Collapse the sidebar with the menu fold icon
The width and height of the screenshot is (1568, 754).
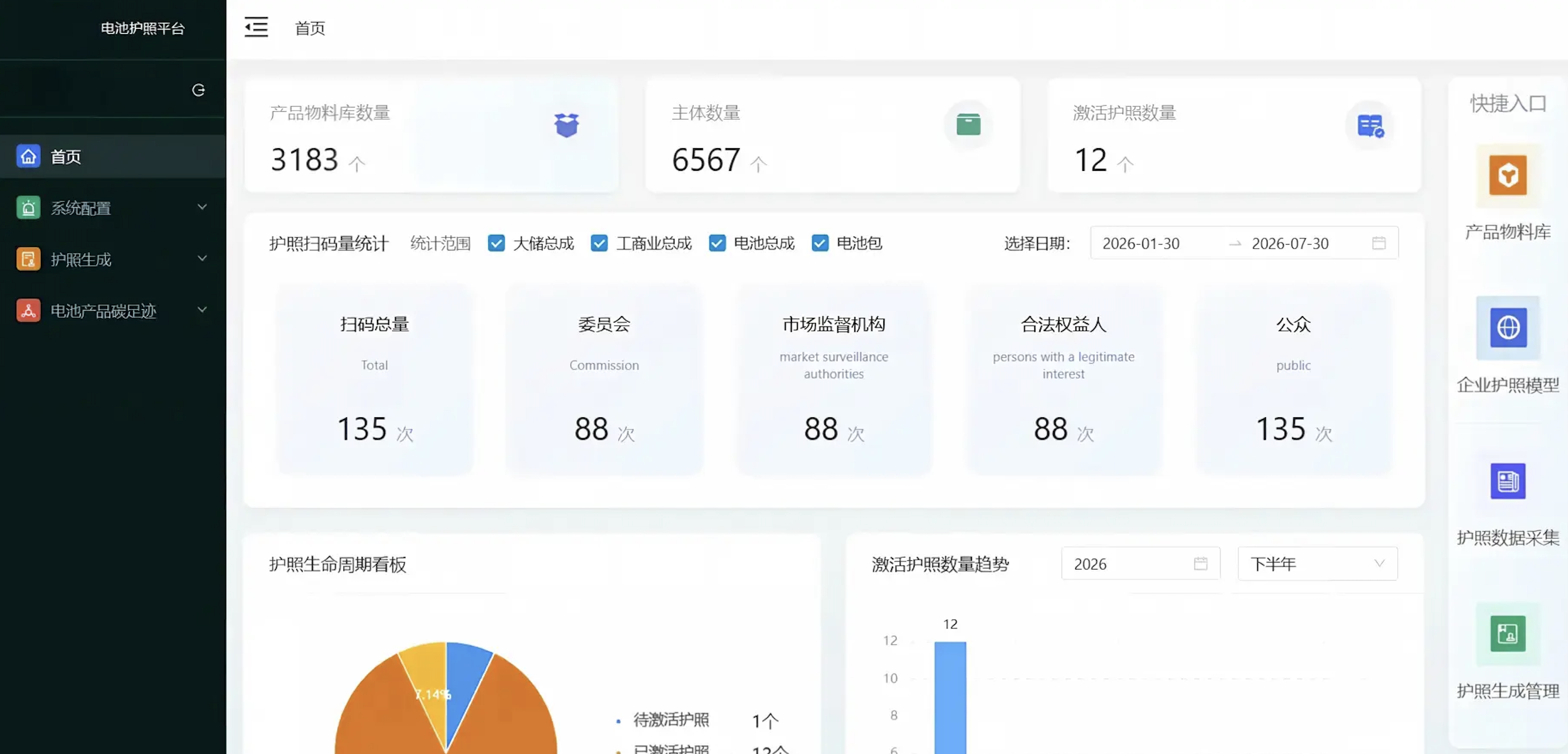255,27
